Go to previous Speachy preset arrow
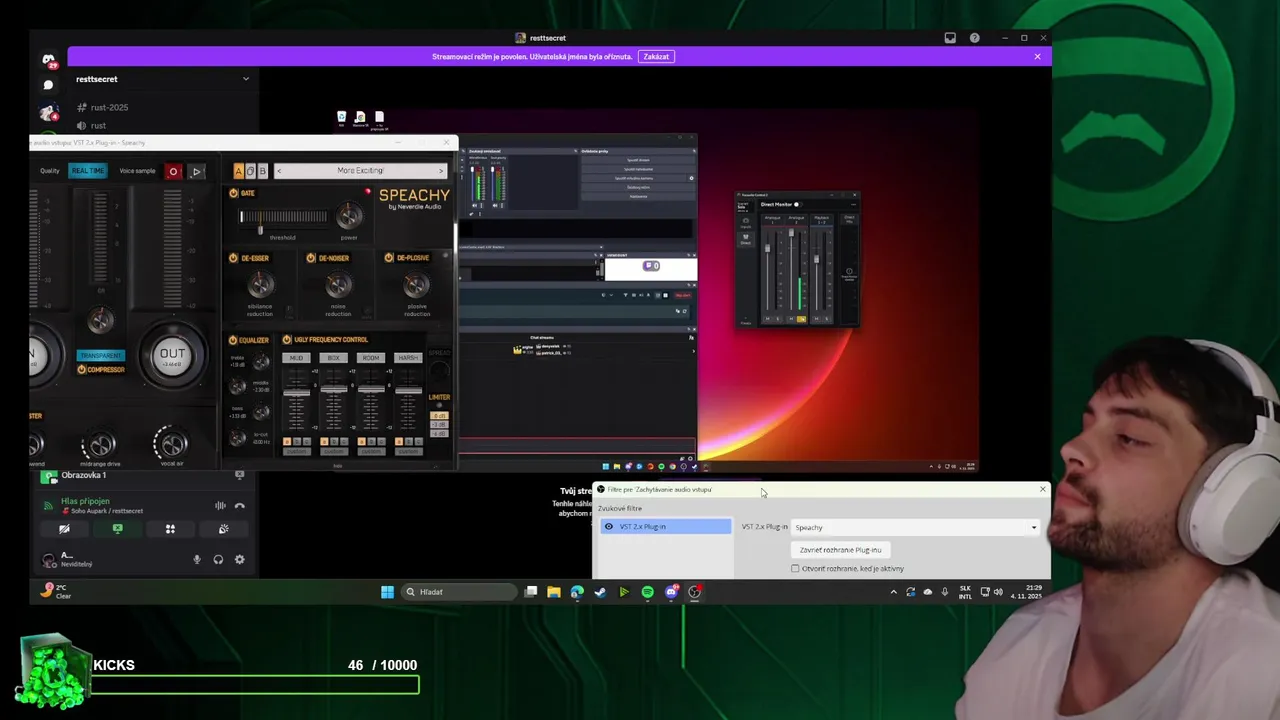Screen dimensions: 1280x720 (x=279, y=171)
